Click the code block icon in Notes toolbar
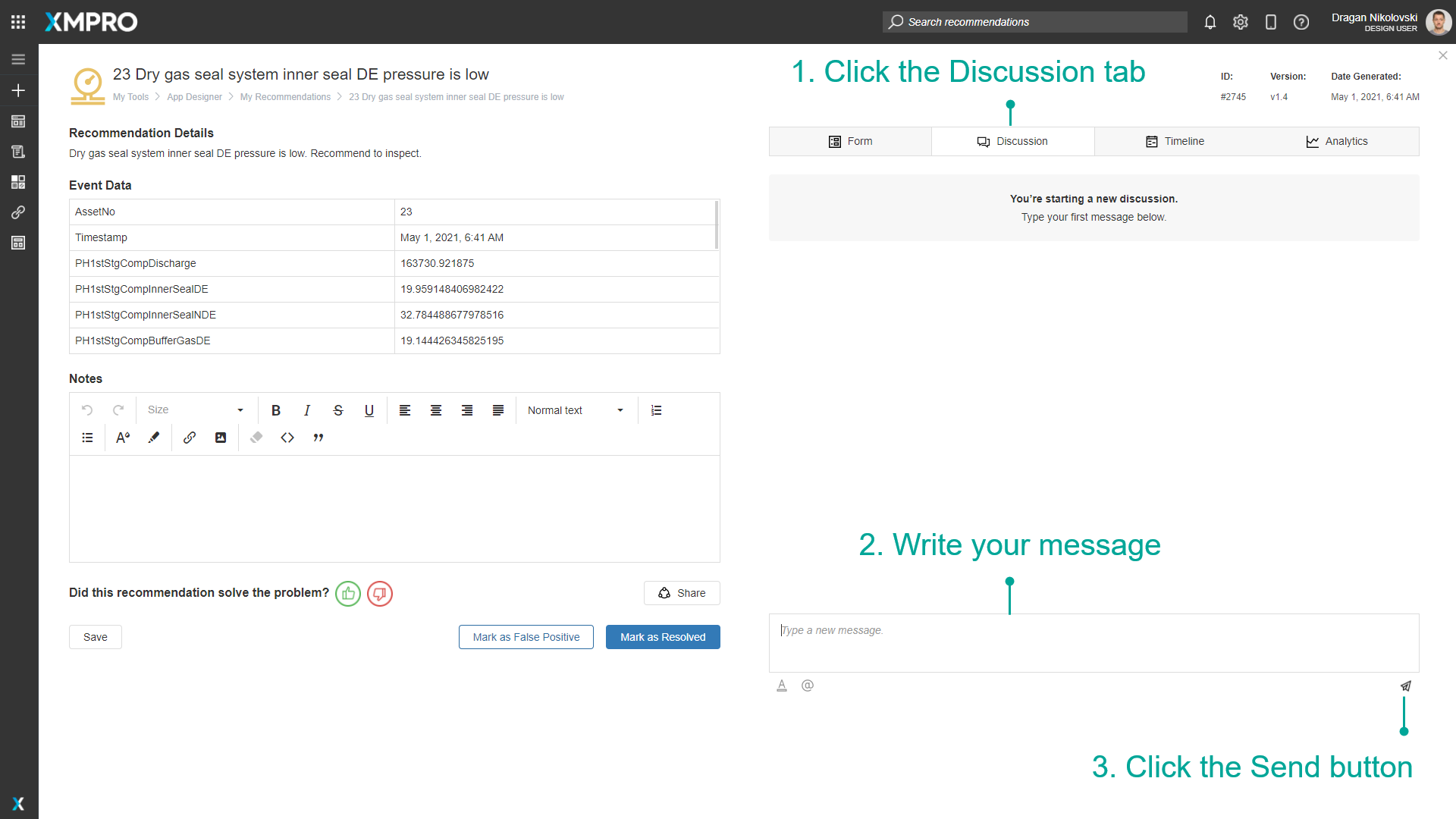 287,438
